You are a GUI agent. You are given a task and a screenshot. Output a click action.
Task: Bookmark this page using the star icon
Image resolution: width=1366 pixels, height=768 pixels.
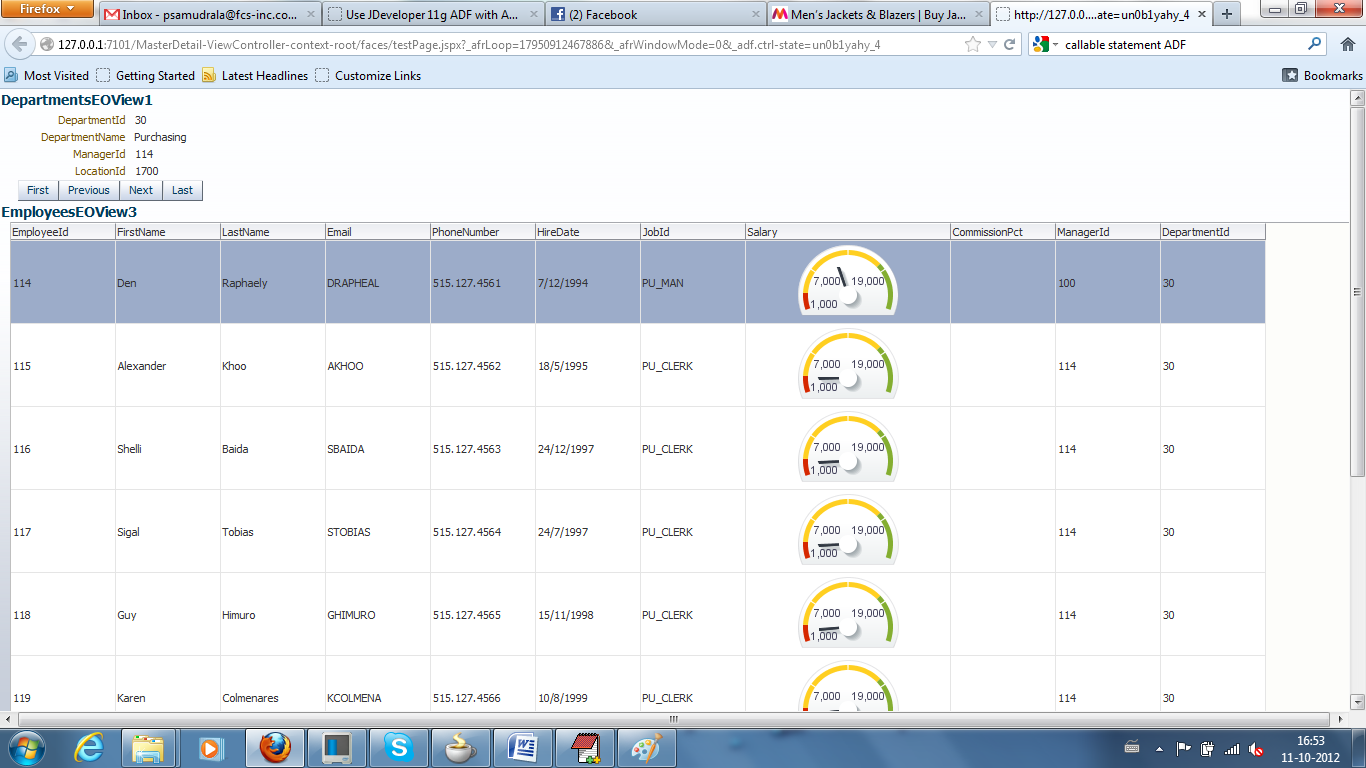coord(971,45)
